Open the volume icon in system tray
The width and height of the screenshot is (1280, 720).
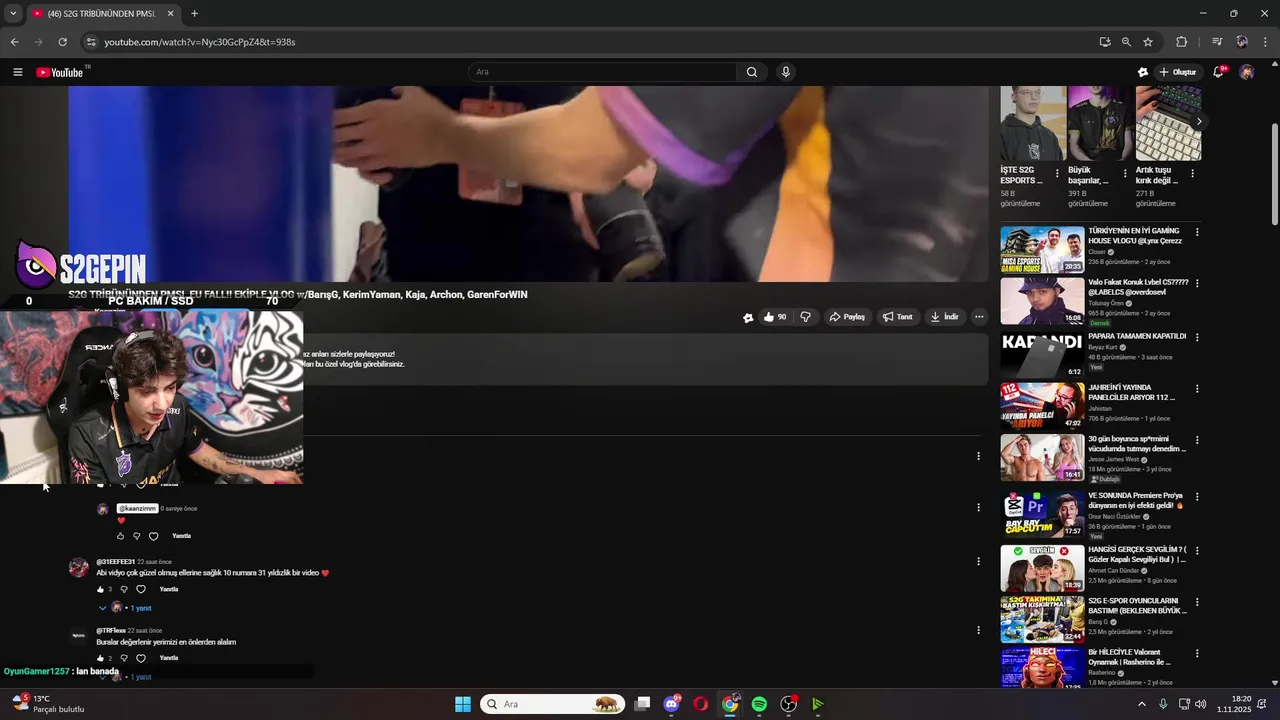click(x=1200, y=704)
